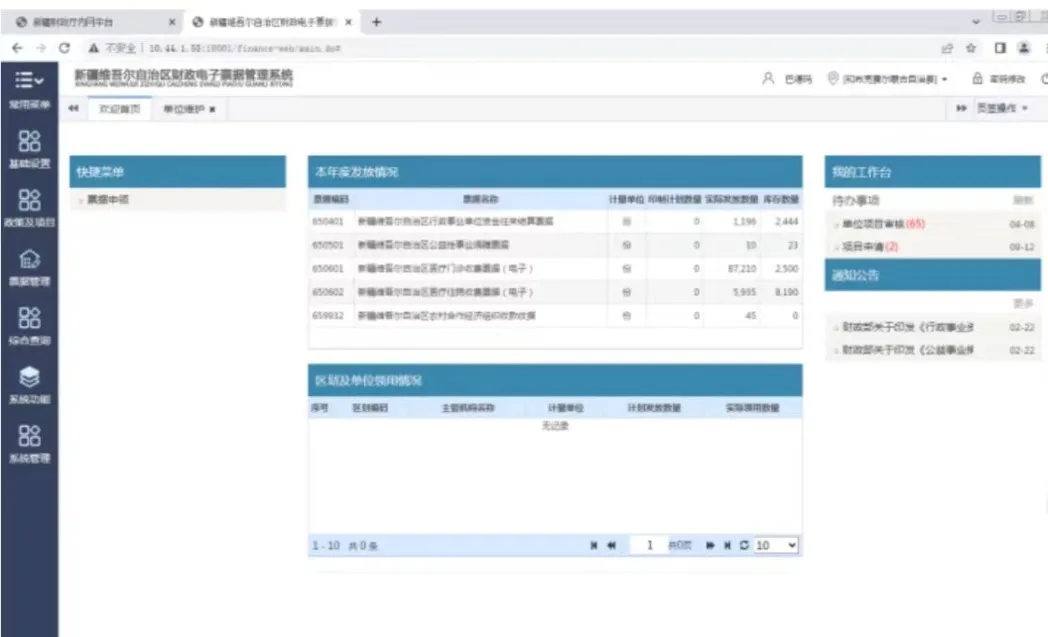Click the page number input field
Viewport: 1048px width, 637px height.
coord(648,545)
